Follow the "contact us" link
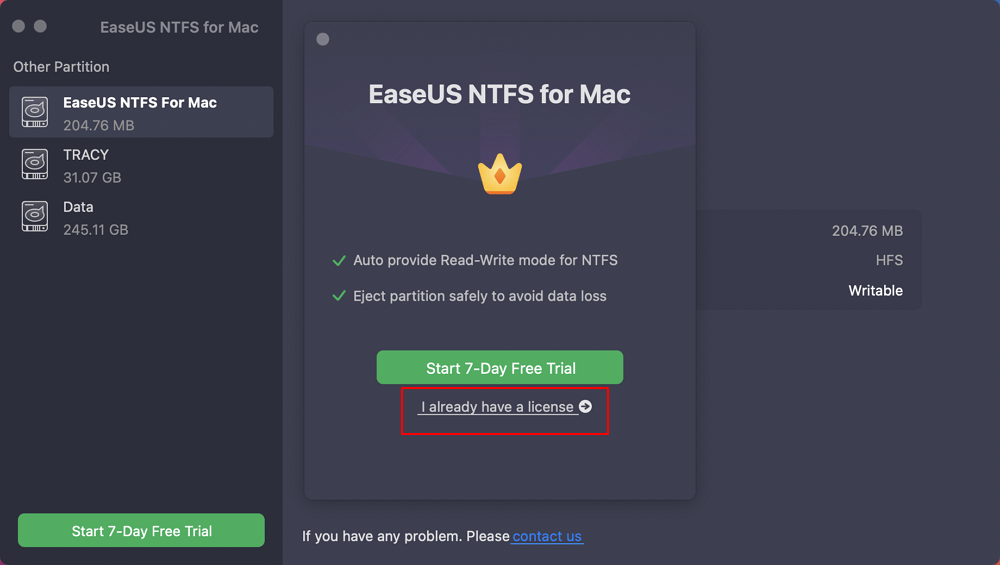The image size is (1000, 565). click(547, 537)
